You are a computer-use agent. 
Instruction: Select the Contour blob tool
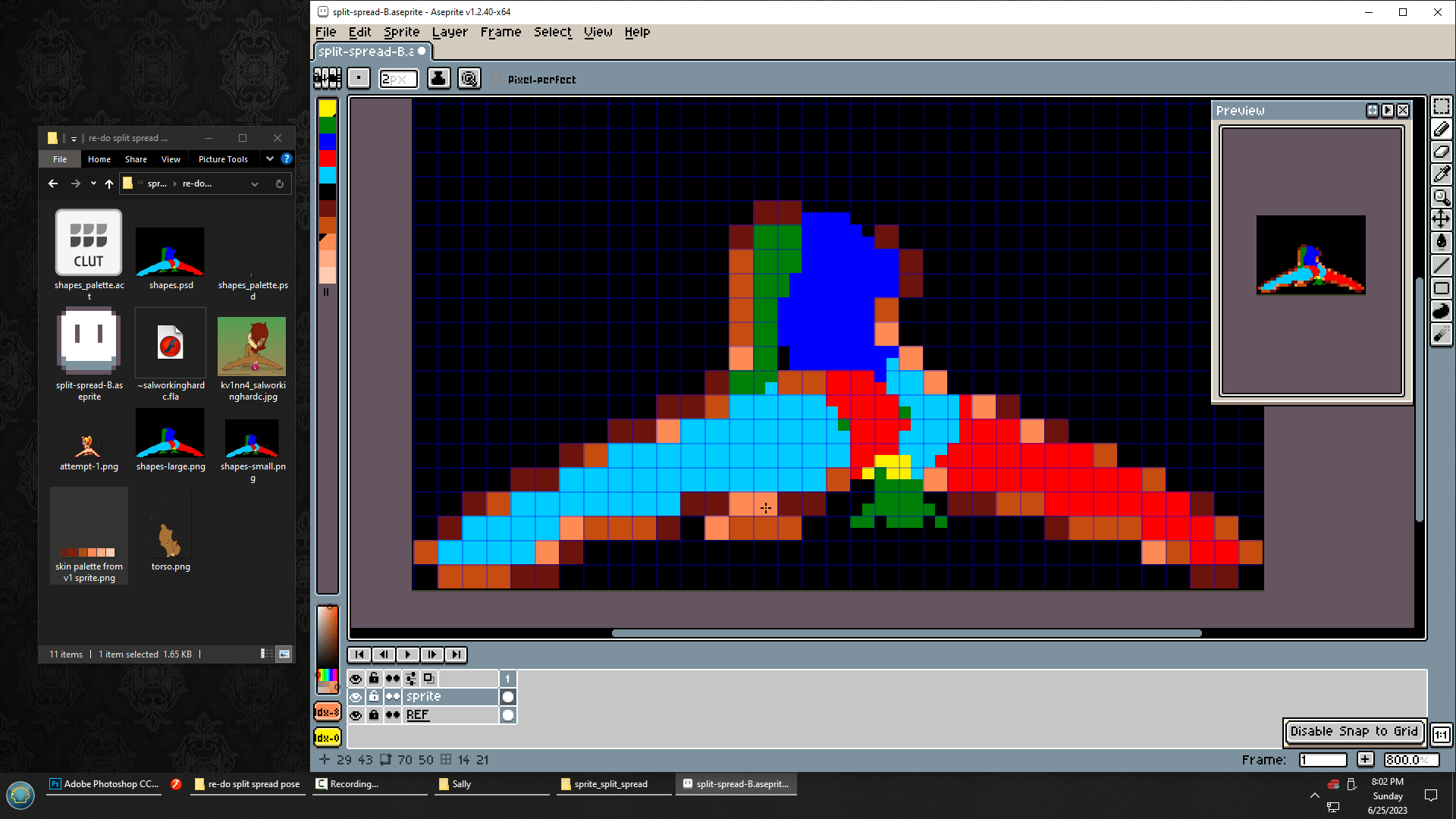(1441, 310)
